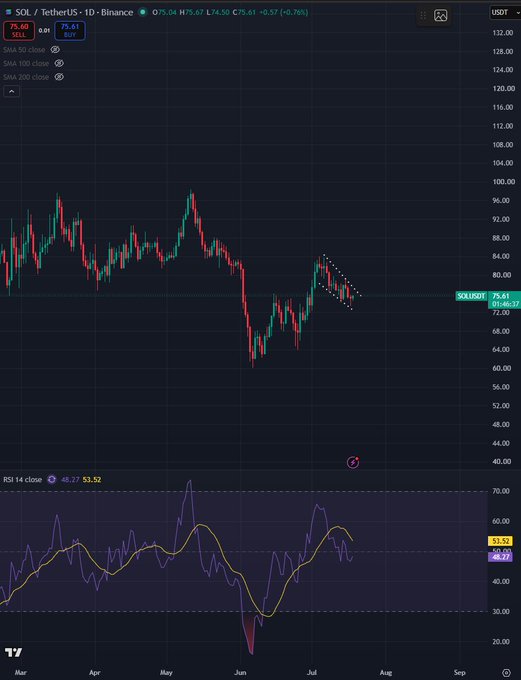This screenshot has height=680, width=521.
Task: Click the RSI 70.00 axis level label
Action: pyautogui.click(x=501, y=491)
